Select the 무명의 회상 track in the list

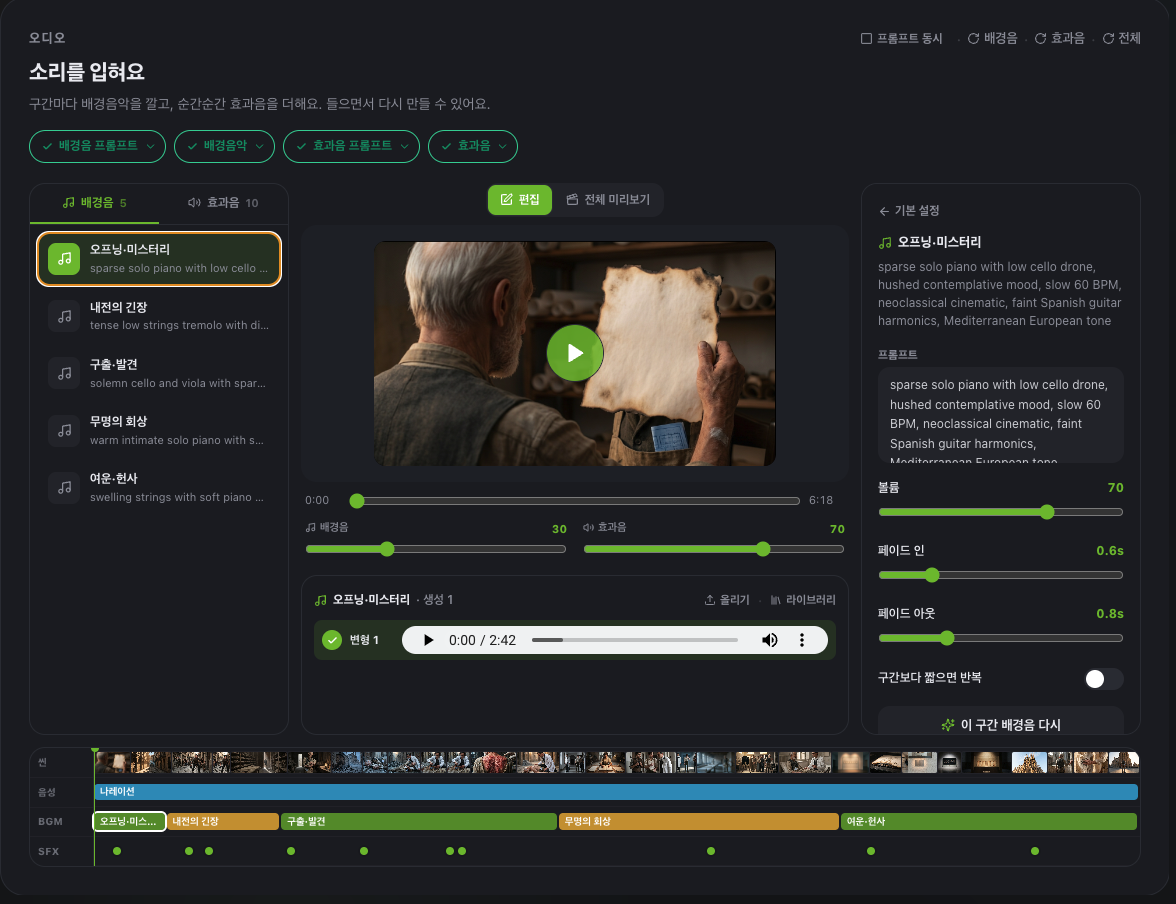159,430
